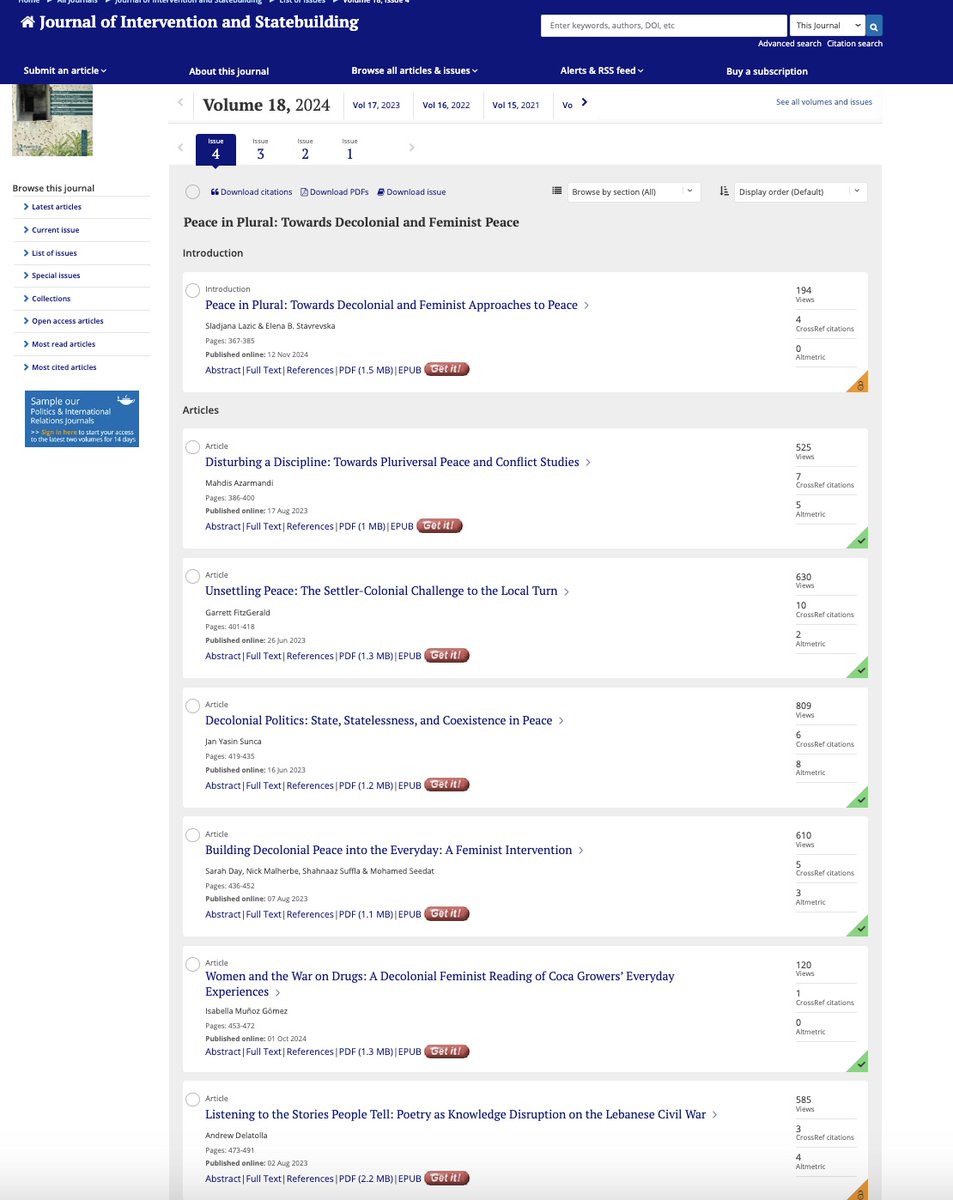Viewport: 953px width, 1200px height.
Task: Switch to Issue 2 tab
Action: point(305,149)
